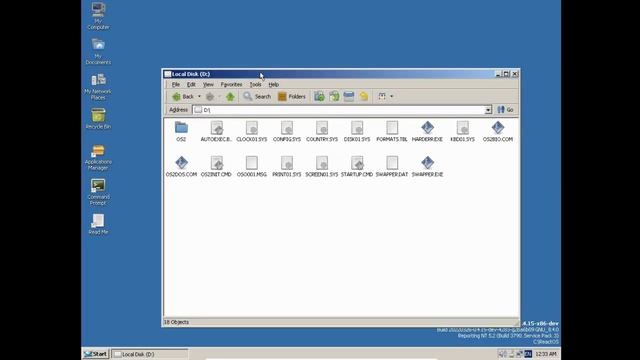Launch Applications Manager from the desktop
The width and height of the screenshot is (640, 360).
pos(98,157)
